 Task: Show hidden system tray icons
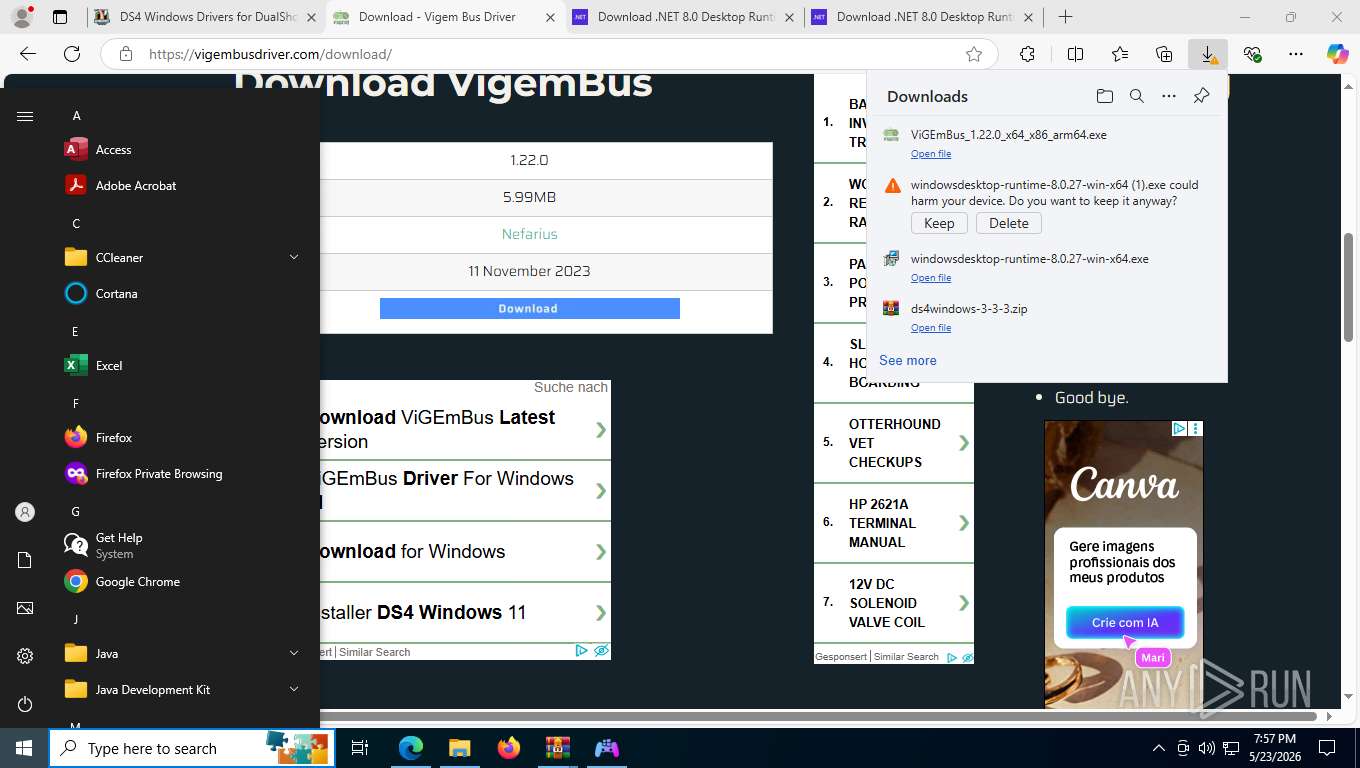[x=1159, y=748]
